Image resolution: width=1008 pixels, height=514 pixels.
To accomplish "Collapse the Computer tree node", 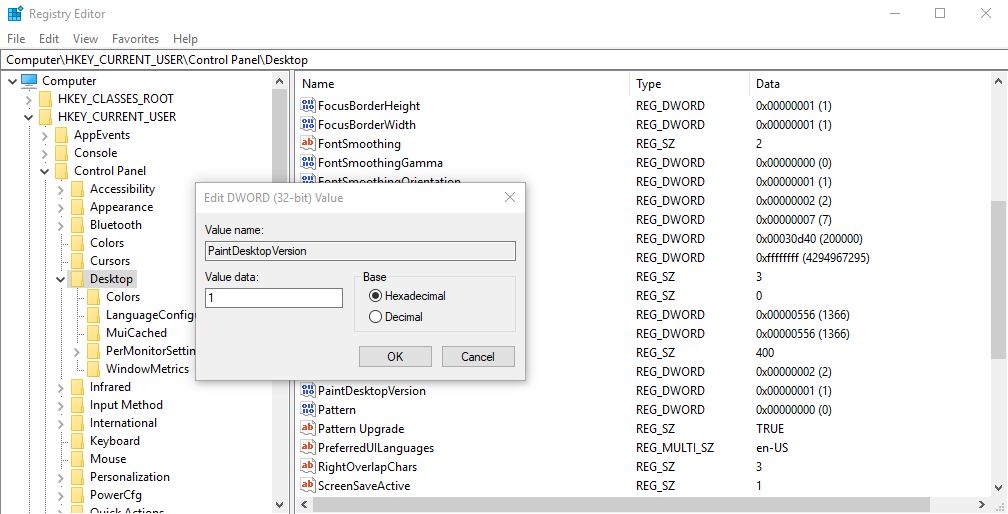I will point(12,81).
